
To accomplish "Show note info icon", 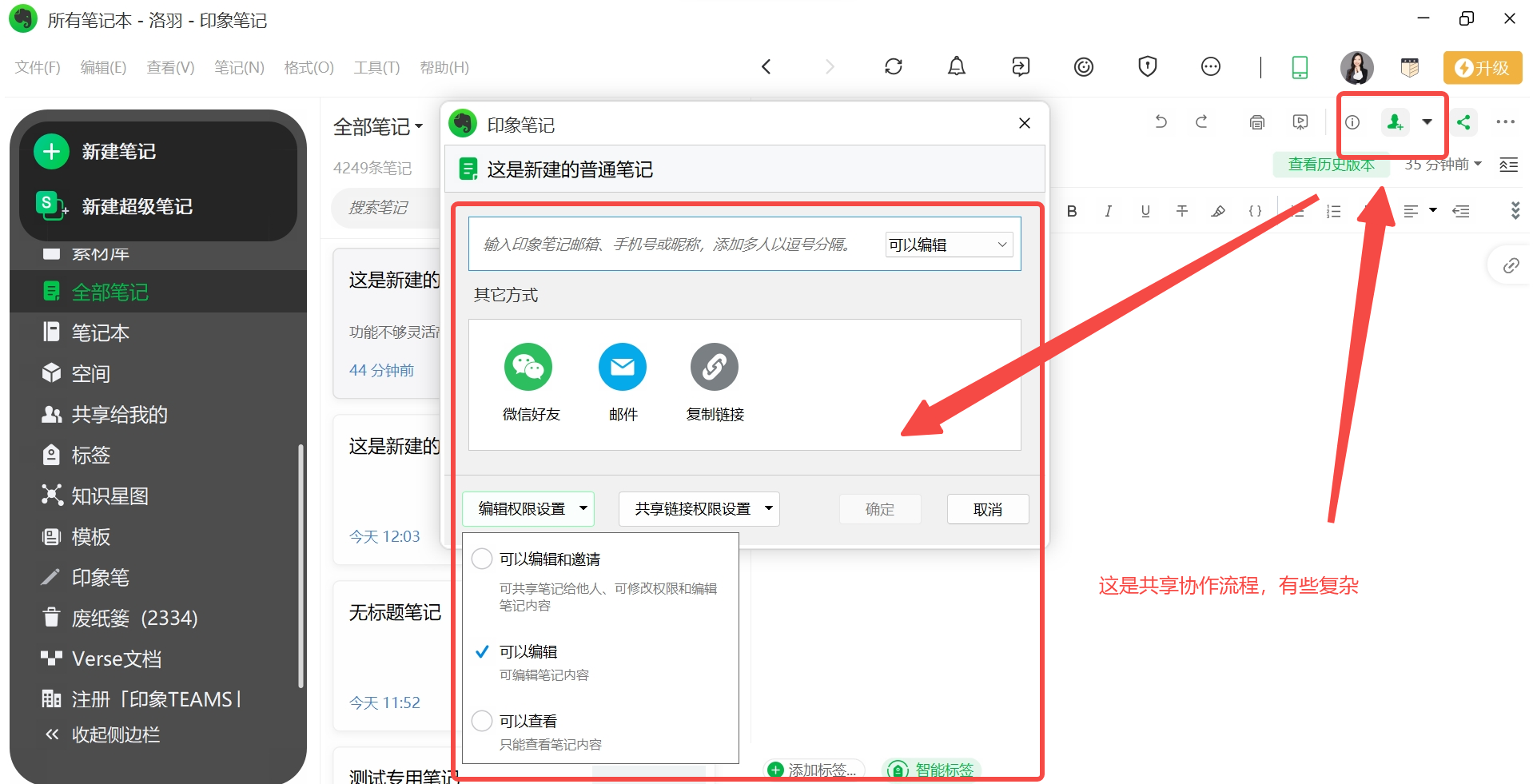I will click(1352, 122).
